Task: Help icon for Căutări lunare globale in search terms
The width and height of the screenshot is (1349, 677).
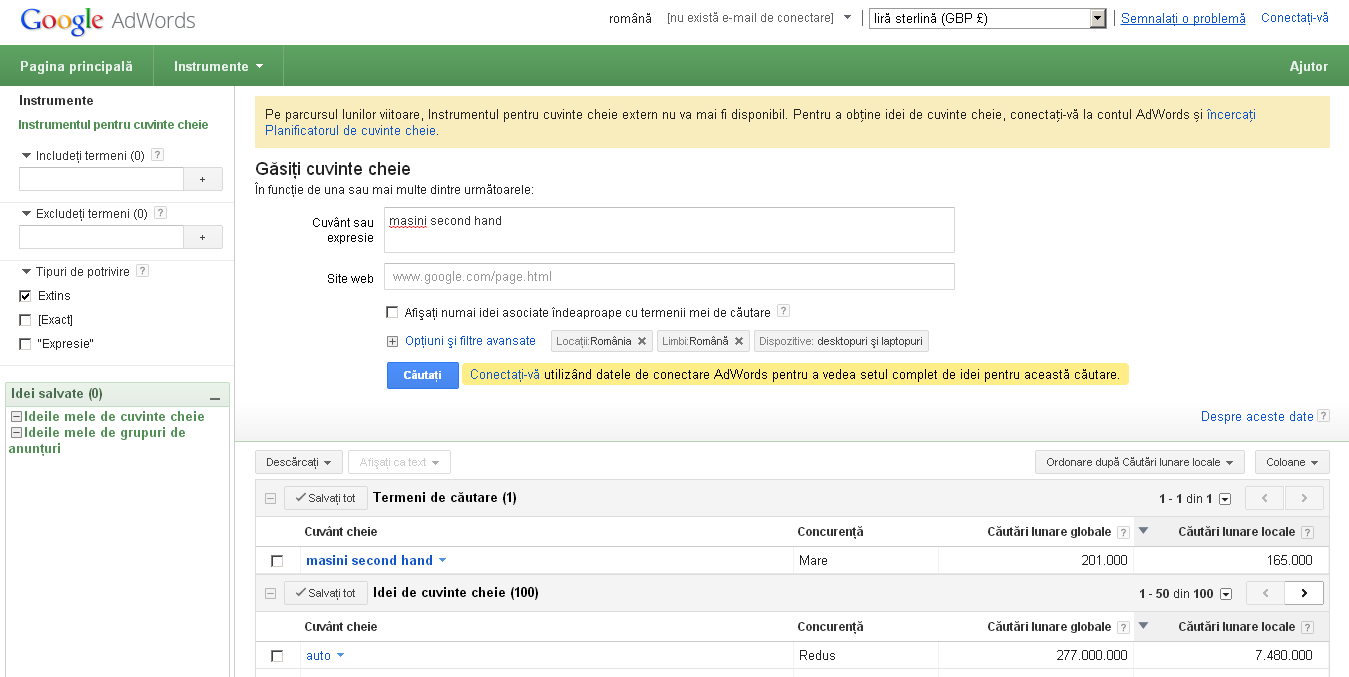Action: (x=1123, y=532)
